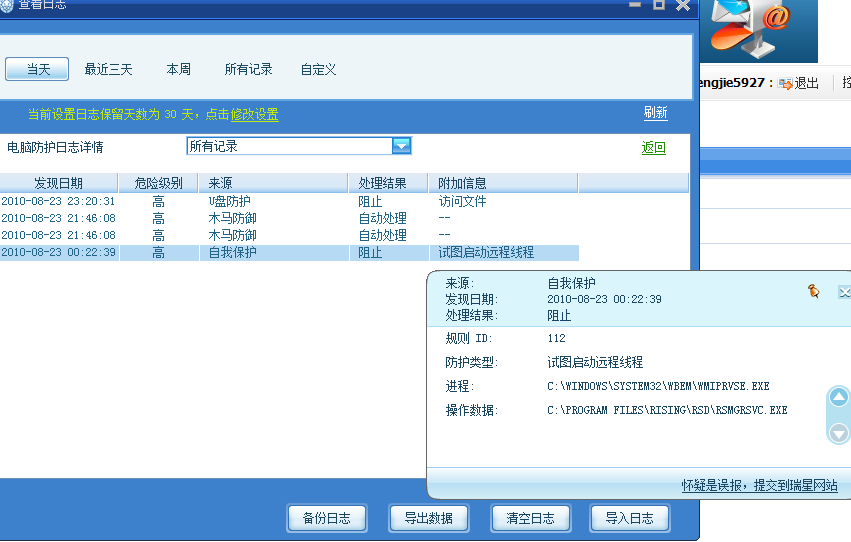Click 退出 logout link in the background window
Screen dimensions: 851x542
click(x=806, y=83)
